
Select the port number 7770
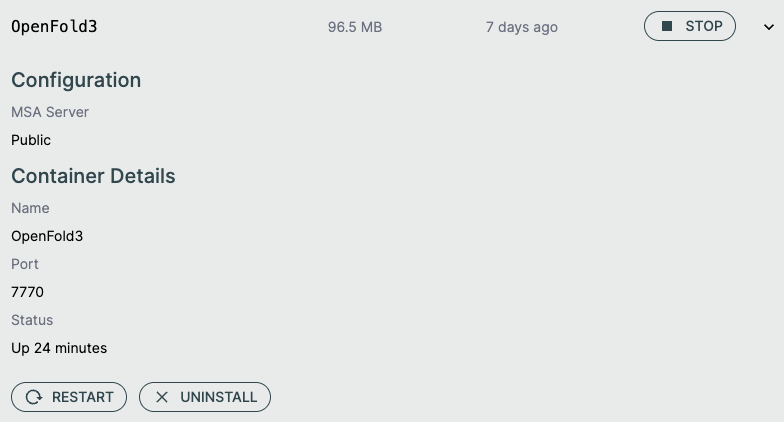tap(28, 292)
